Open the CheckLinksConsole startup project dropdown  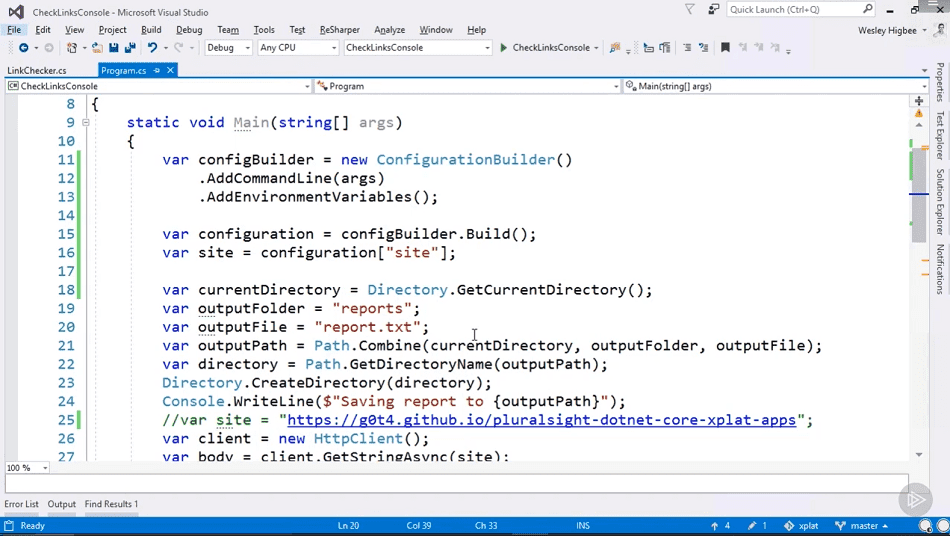click(417, 48)
